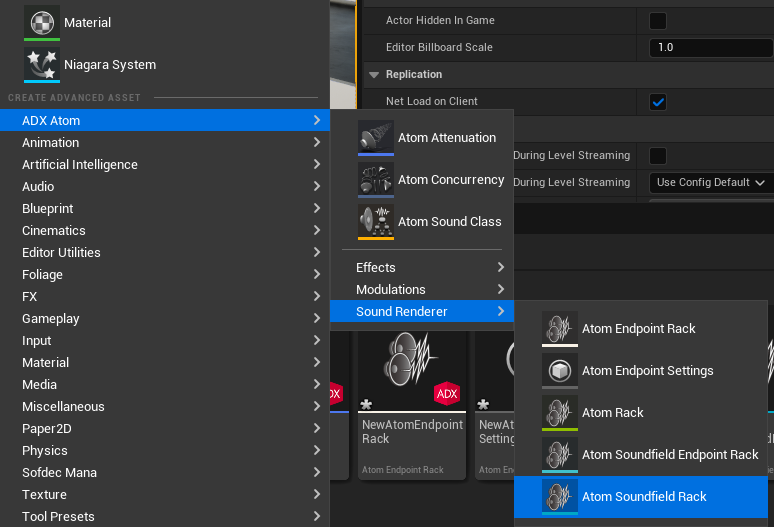Click the Atom Endpoint Settings icon
Viewport: 774px width, 527px height.
560,370
